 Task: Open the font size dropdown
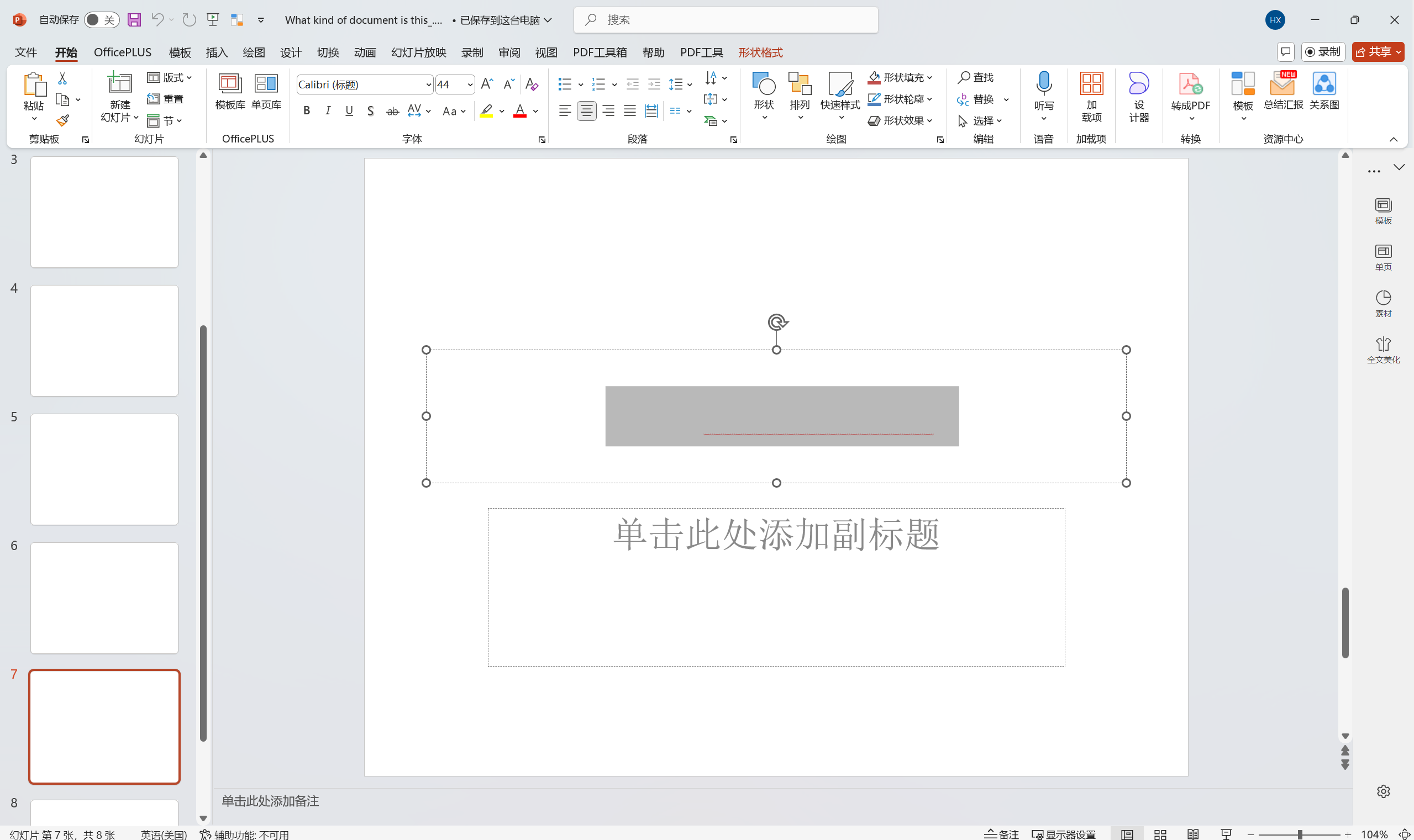tap(470, 85)
